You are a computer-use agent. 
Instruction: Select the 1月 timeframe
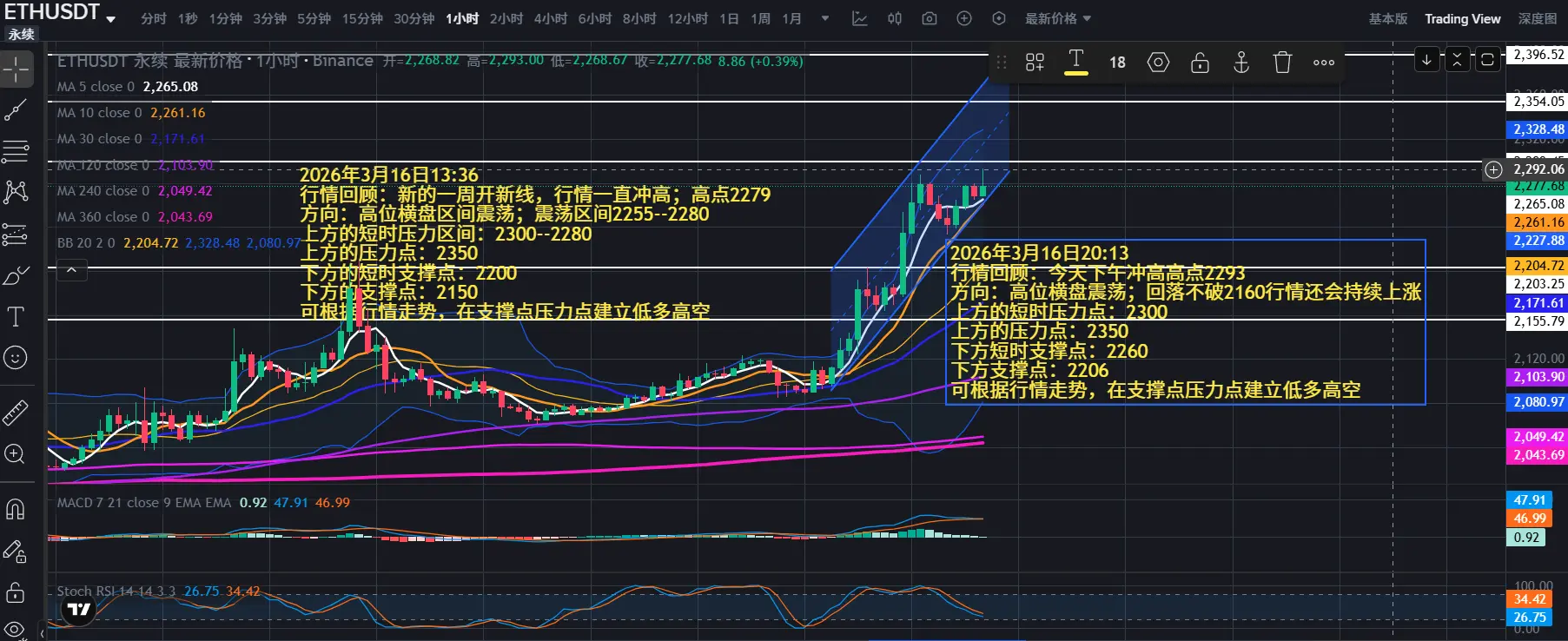tap(791, 18)
